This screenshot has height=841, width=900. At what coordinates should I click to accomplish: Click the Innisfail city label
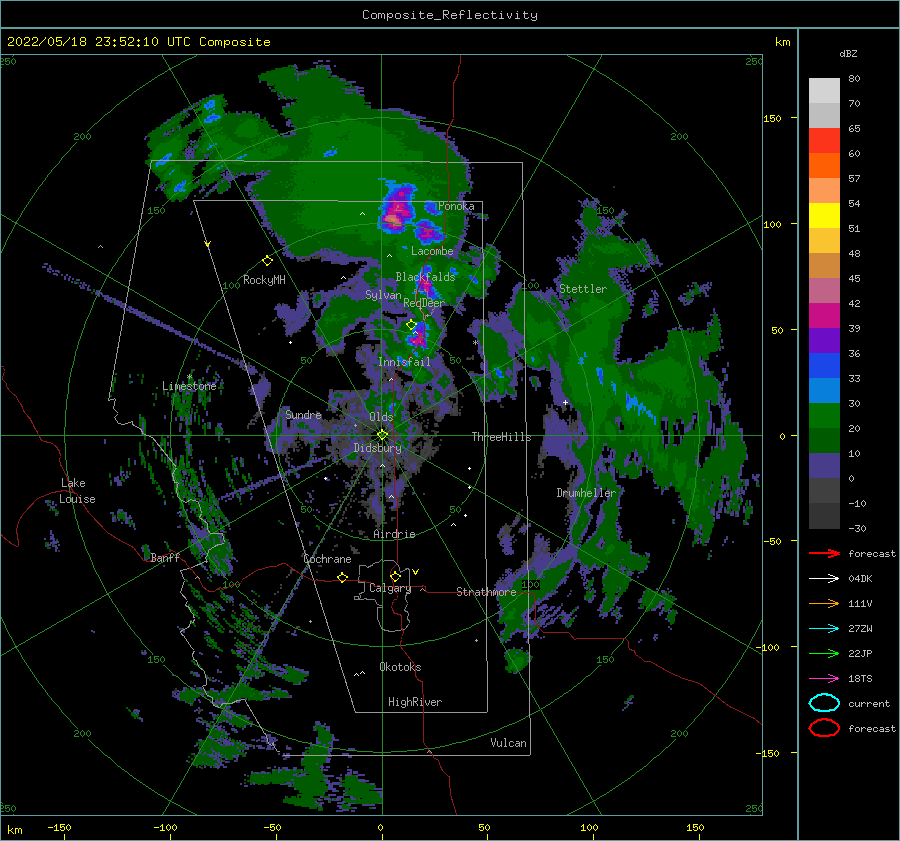tap(404, 362)
